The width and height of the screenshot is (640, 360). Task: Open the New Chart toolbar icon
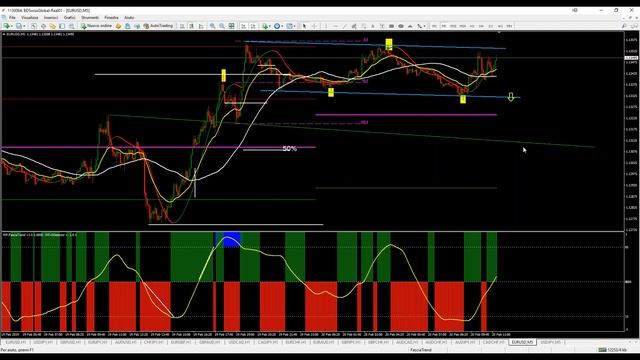[7, 26]
